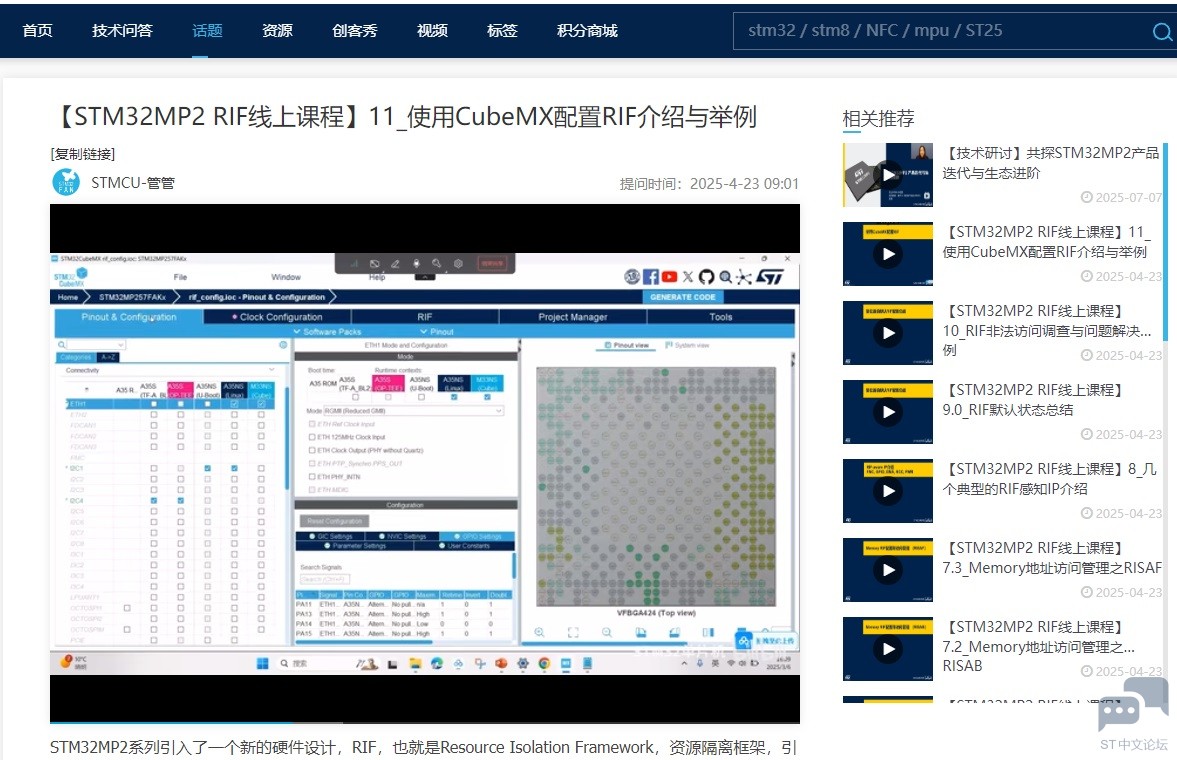
Task: Toggle runtime context A35NS (Linux) checkbox
Action: [454, 397]
